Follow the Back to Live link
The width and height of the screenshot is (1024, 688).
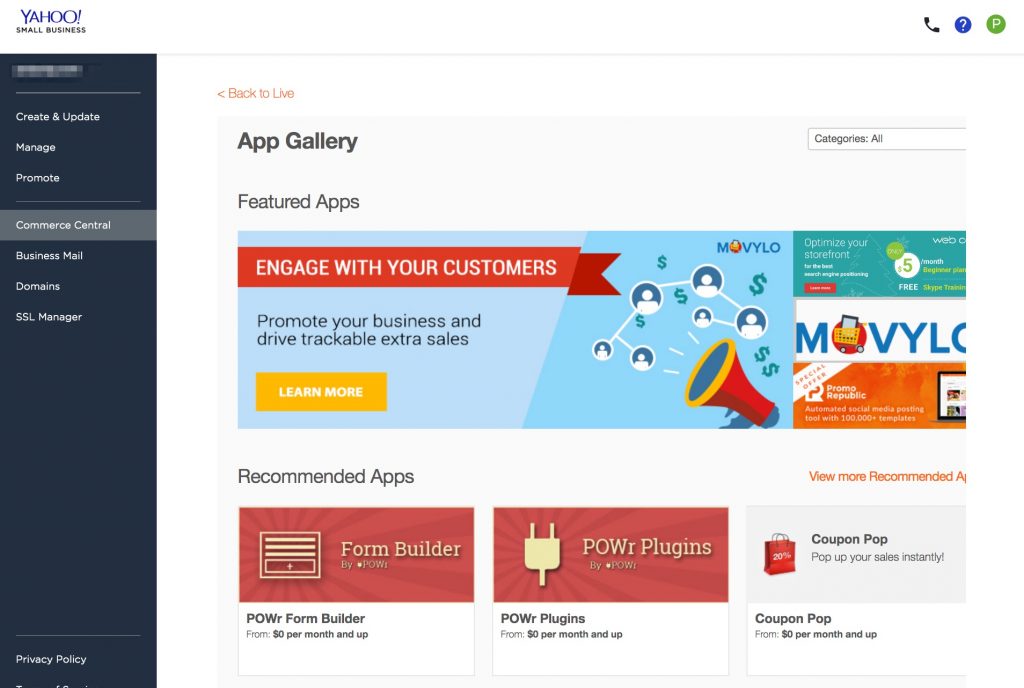click(256, 93)
